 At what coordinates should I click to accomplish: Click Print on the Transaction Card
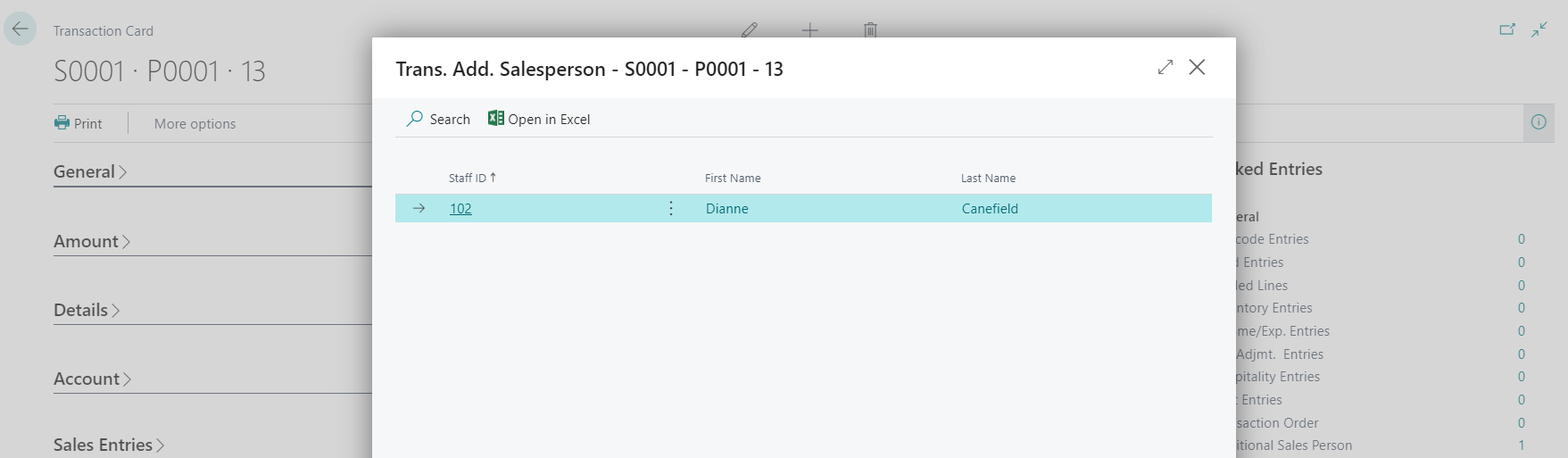point(79,123)
